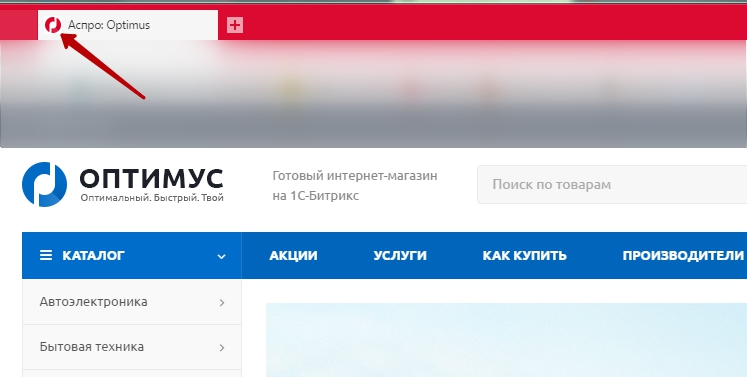Open a new tab with the plus button
Image resolution: width=747 pixels, height=377 pixels.
(x=235, y=25)
